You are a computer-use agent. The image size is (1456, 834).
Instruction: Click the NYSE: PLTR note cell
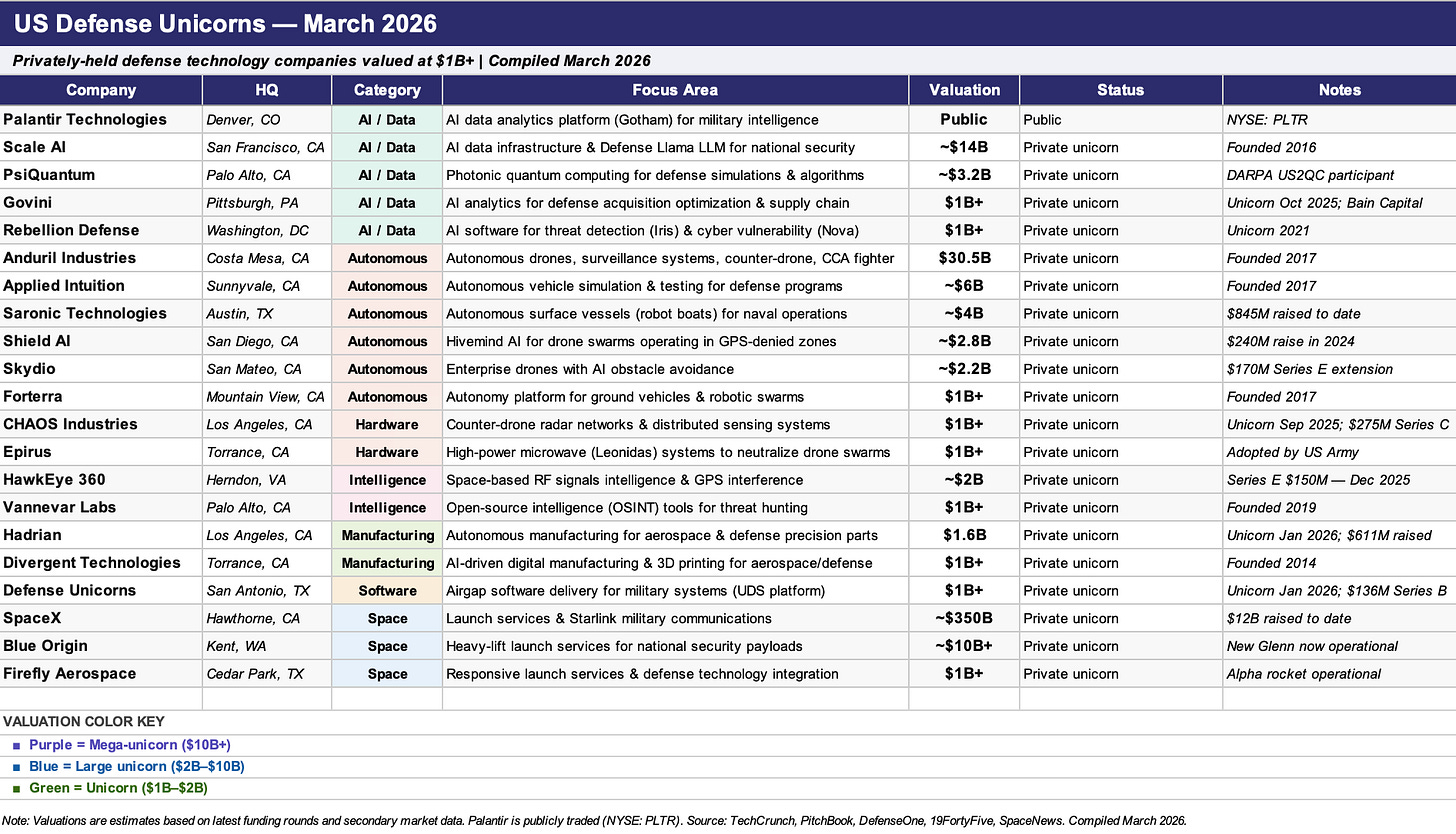pyautogui.click(x=1339, y=120)
